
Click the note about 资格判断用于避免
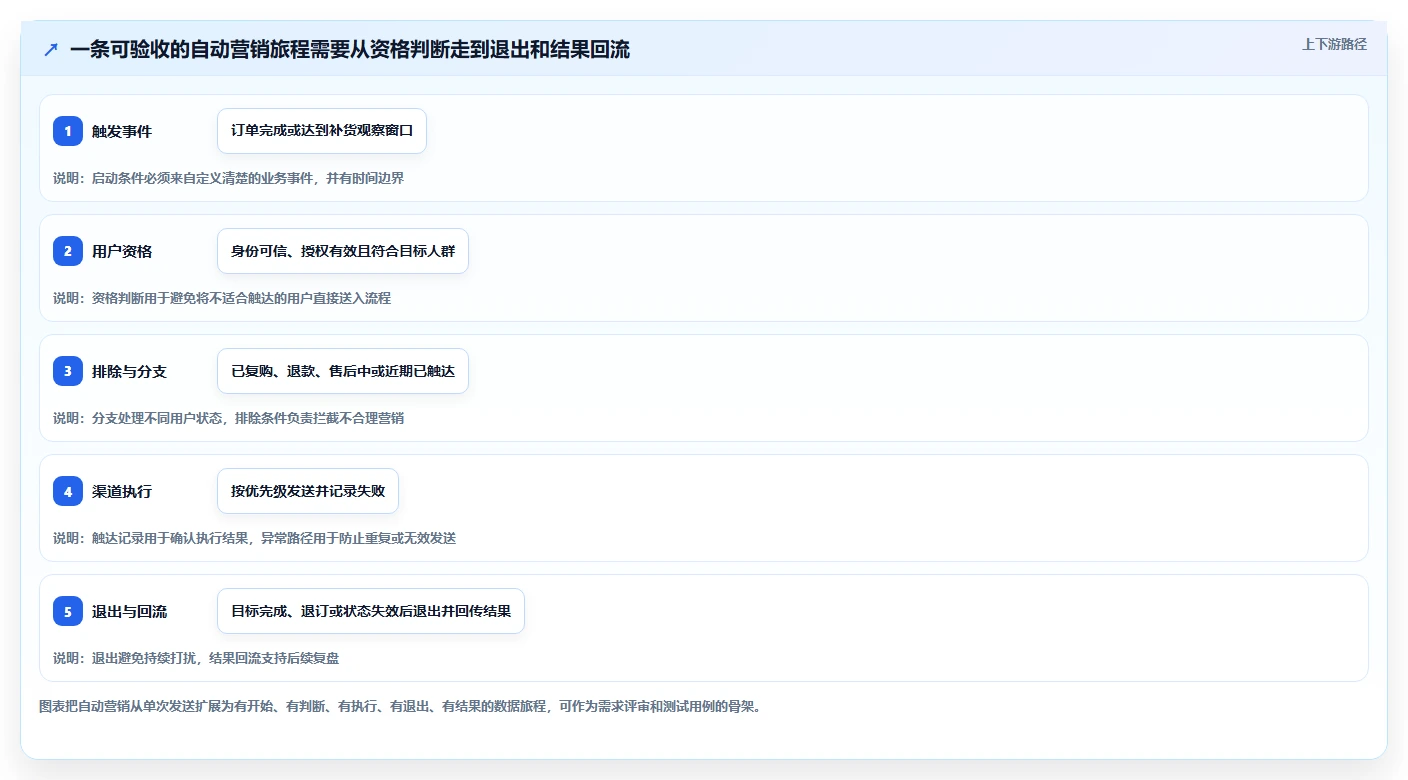point(222,298)
